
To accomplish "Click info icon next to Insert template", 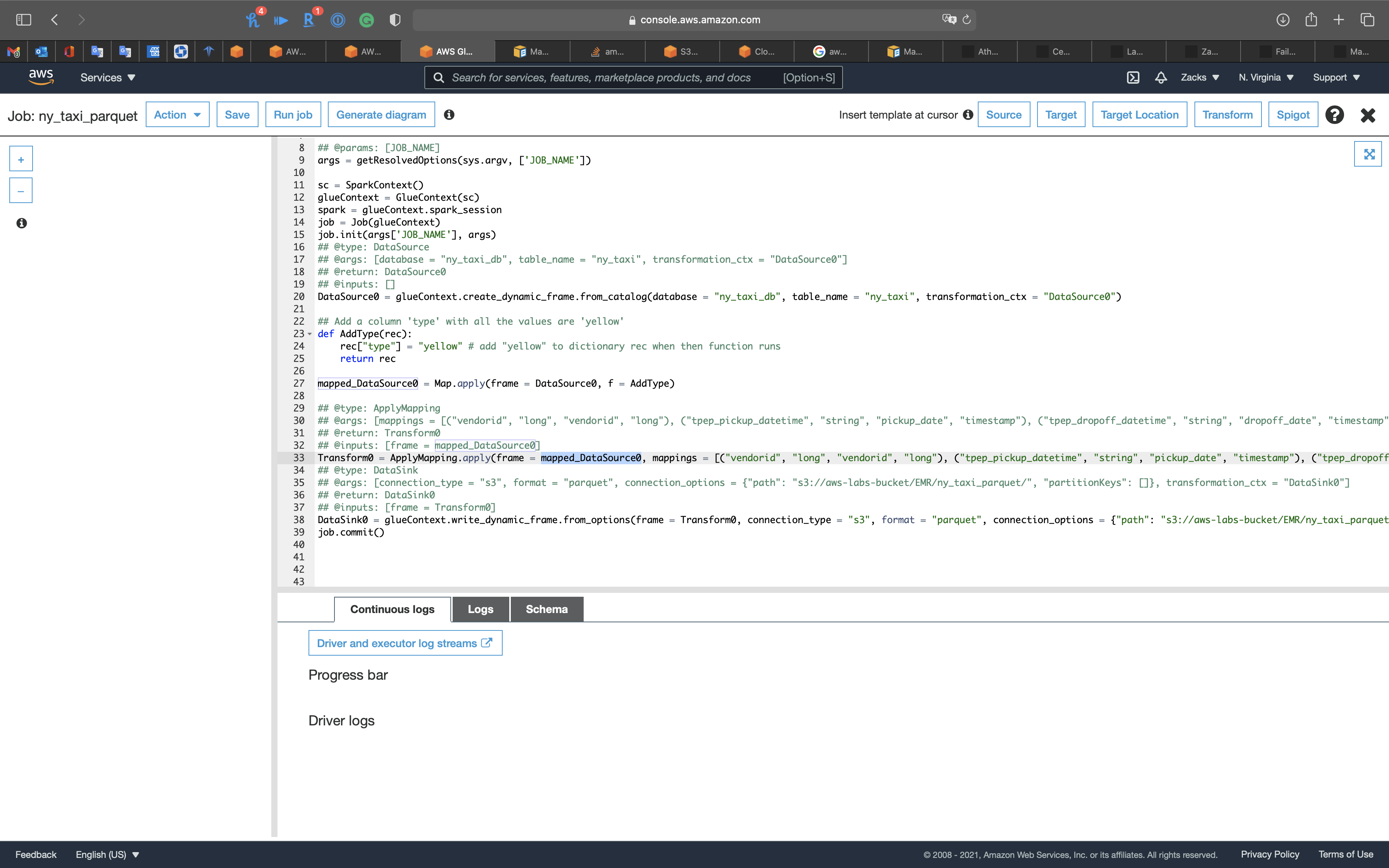I will pos(968,115).
